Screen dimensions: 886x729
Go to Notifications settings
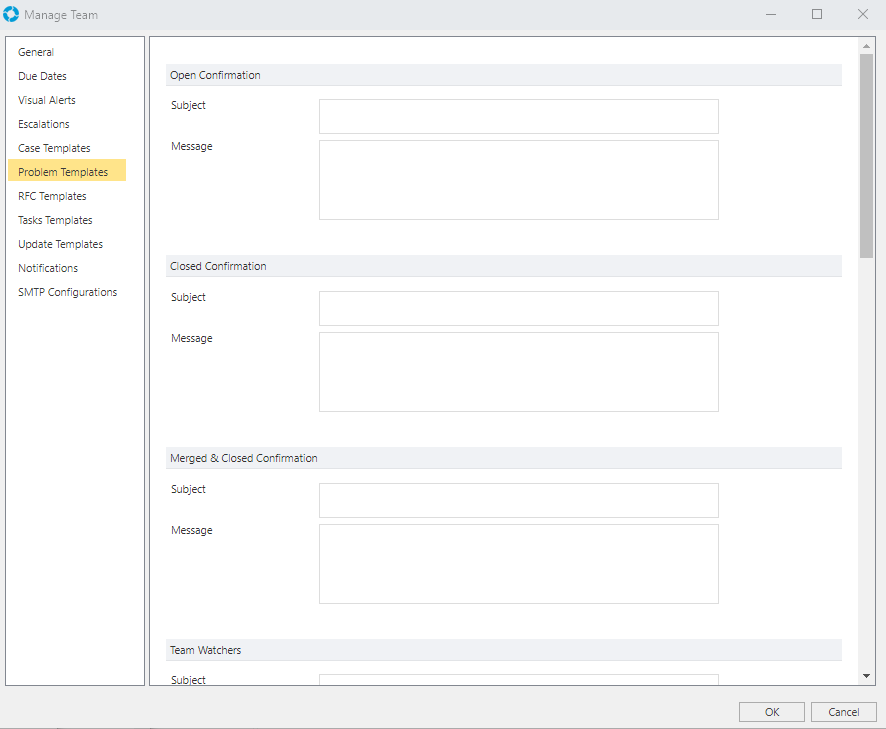pyautogui.click(x=48, y=268)
